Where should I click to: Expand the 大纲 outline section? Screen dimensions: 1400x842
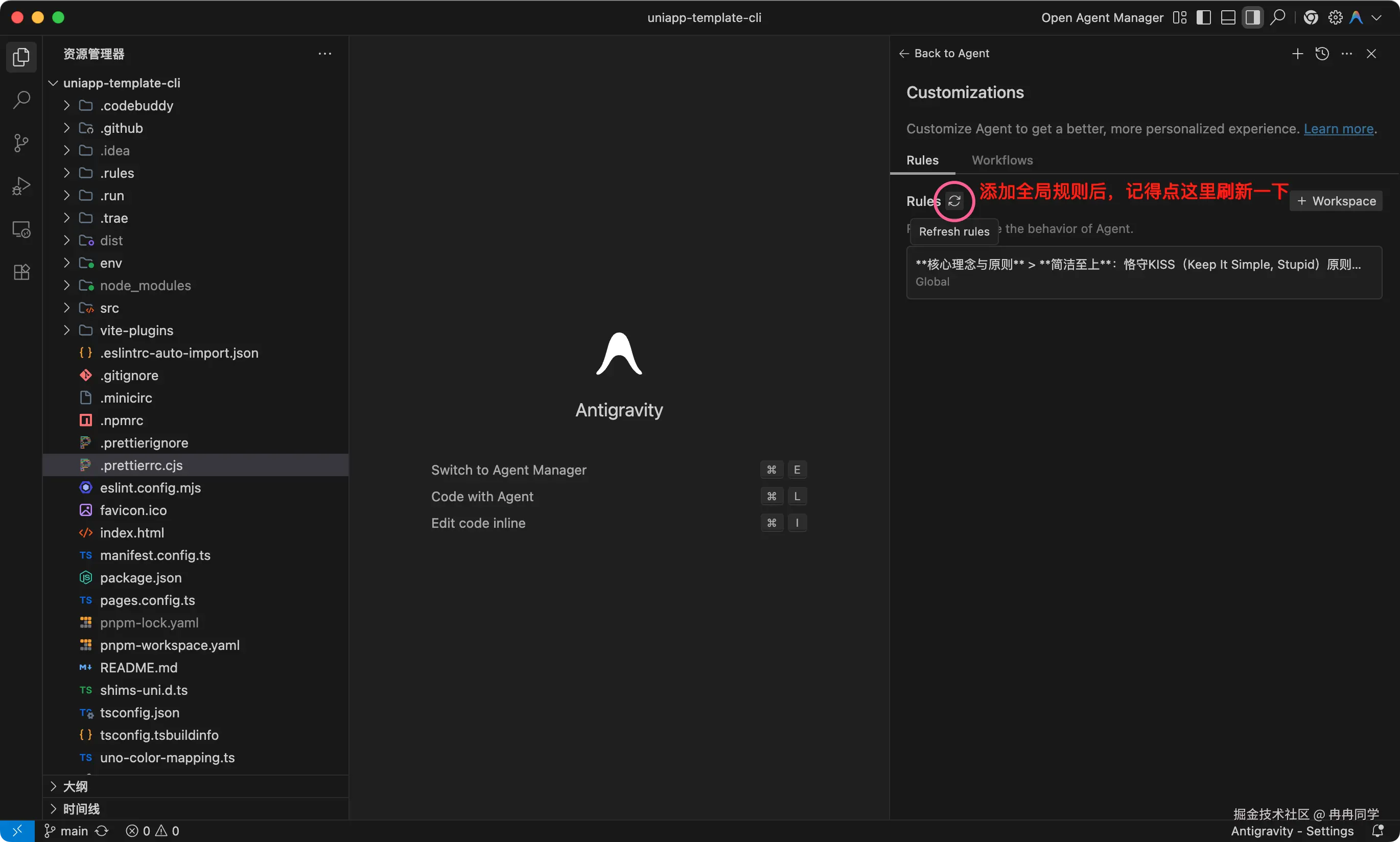(x=75, y=786)
